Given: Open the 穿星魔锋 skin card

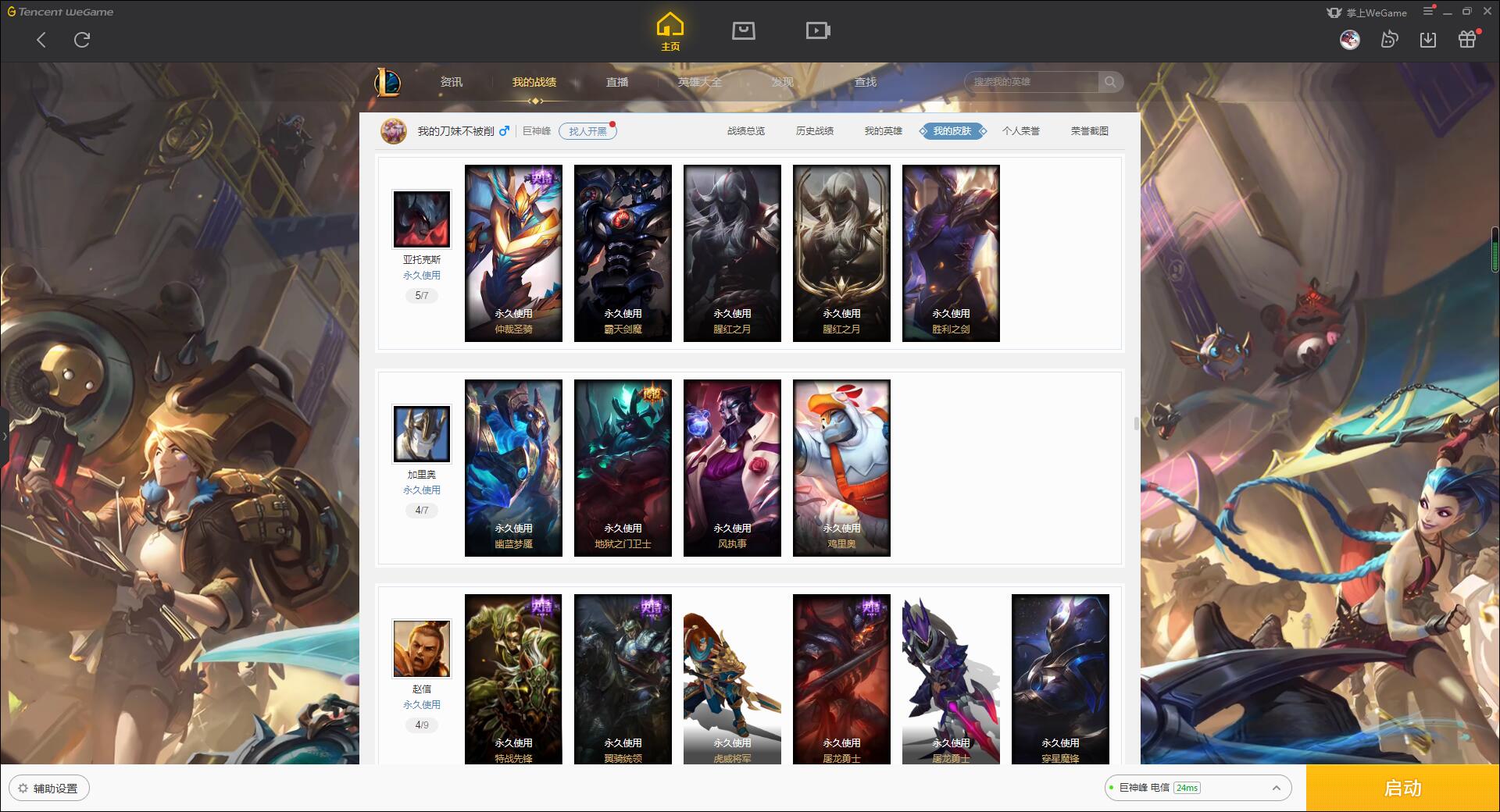Looking at the screenshot, I should click(1060, 679).
